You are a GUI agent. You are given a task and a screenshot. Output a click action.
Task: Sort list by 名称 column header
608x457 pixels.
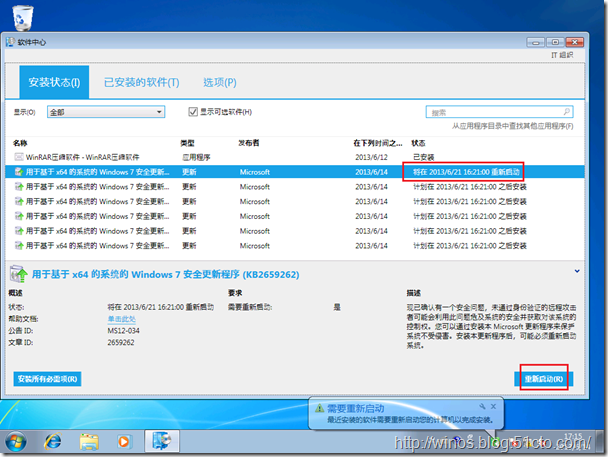pos(20,143)
